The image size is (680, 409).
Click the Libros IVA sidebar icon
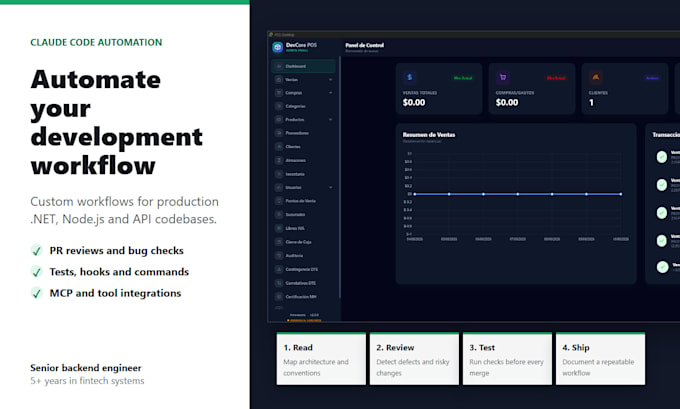click(279, 228)
